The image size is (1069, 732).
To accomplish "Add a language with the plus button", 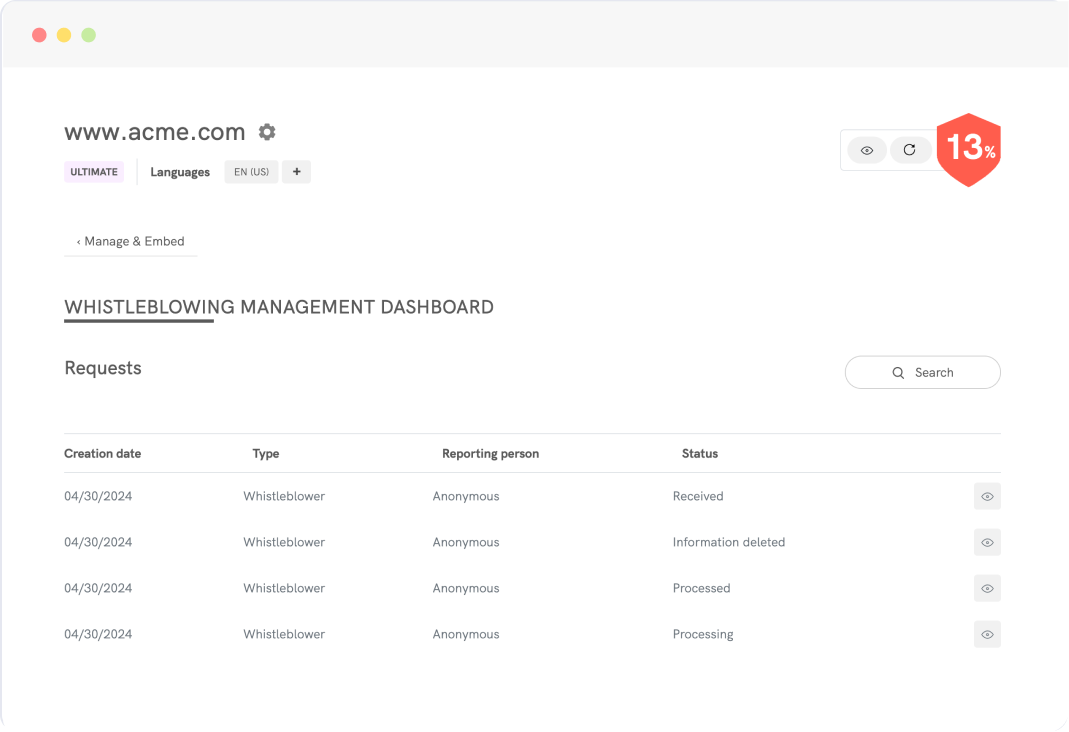I will point(296,172).
